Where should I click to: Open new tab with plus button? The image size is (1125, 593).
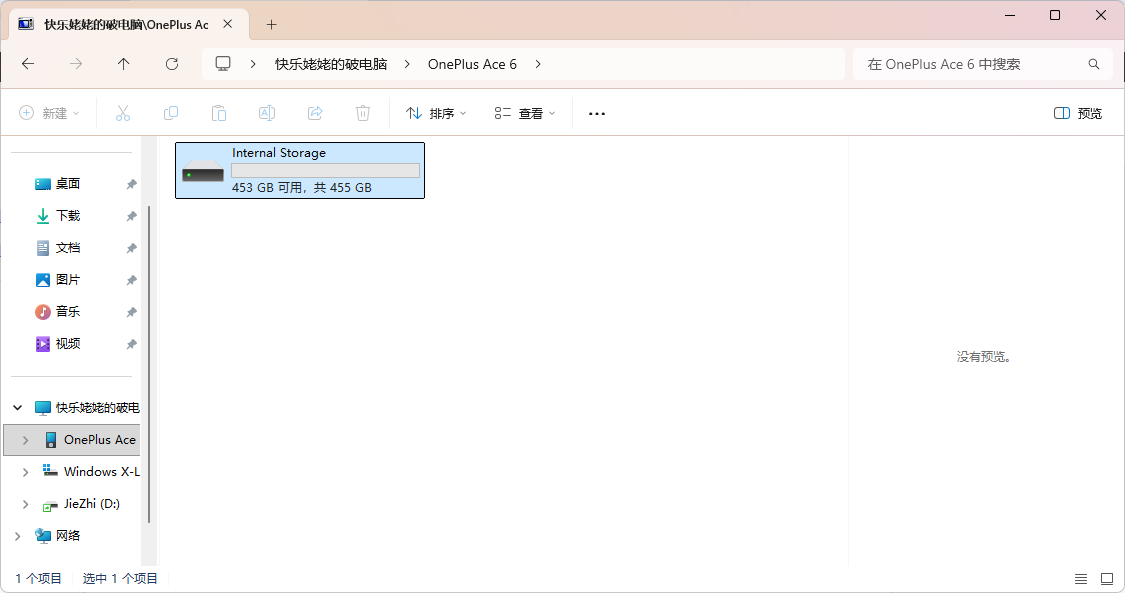[x=271, y=24]
